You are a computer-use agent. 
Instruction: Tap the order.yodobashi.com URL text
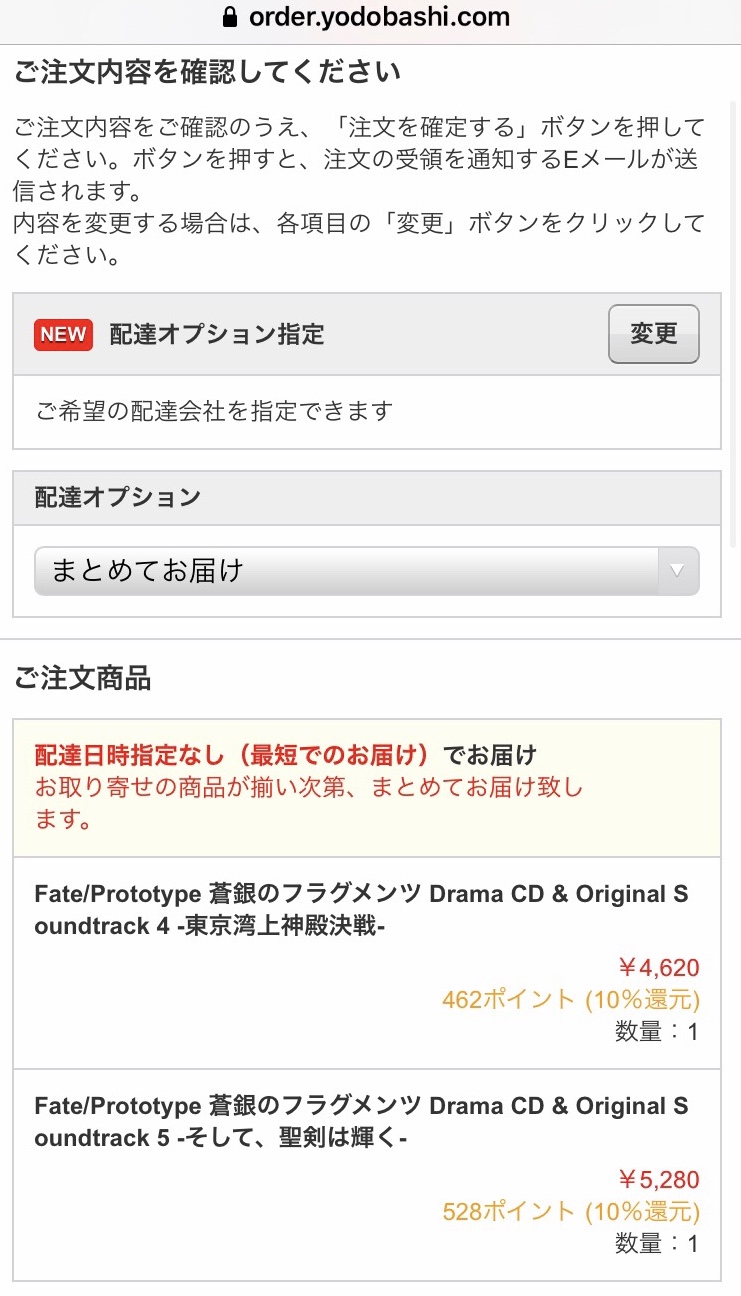click(x=379, y=17)
